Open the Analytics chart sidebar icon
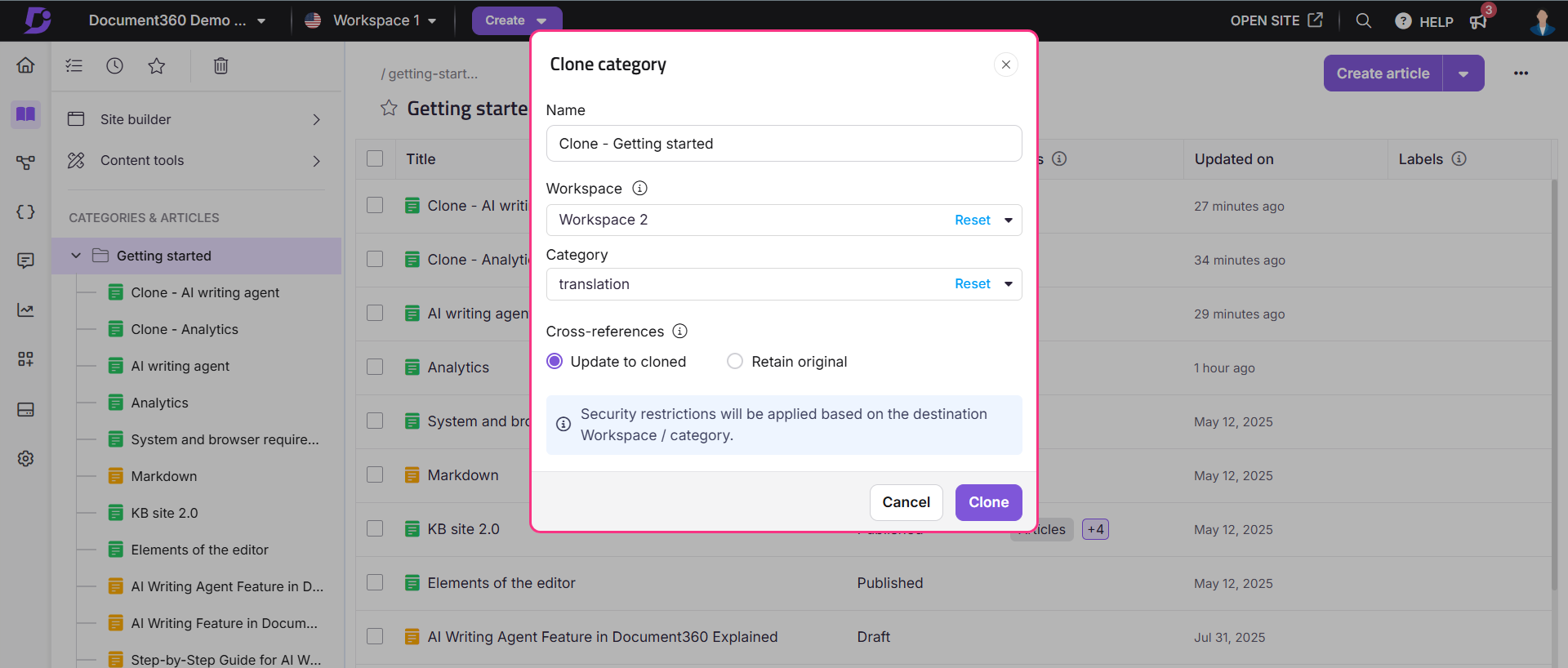This screenshot has width=1568, height=668. click(x=26, y=310)
